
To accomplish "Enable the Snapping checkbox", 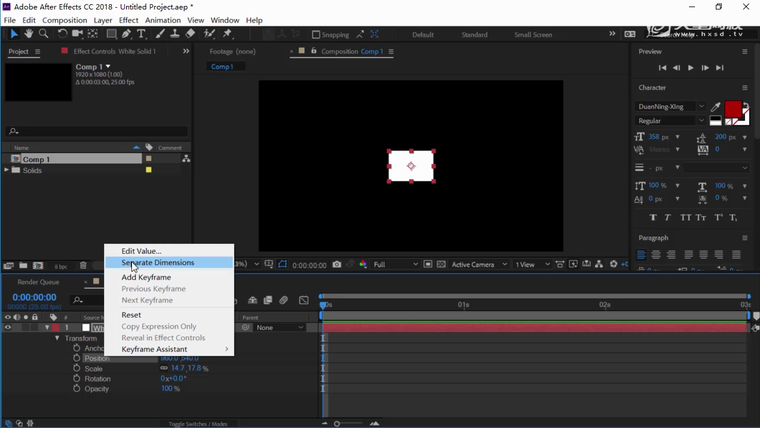I will click(x=316, y=35).
